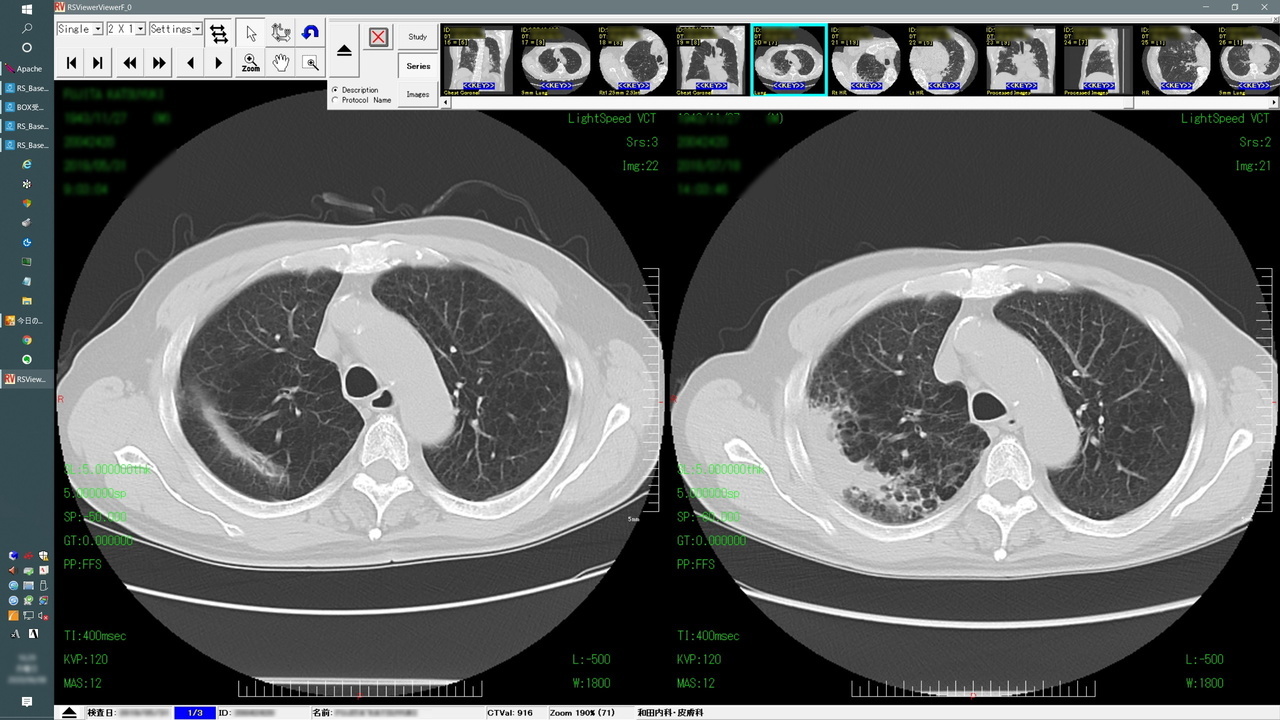Select series thumbnail 26 5mm Lung
This screenshot has width=1280, height=720.
tap(1249, 60)
